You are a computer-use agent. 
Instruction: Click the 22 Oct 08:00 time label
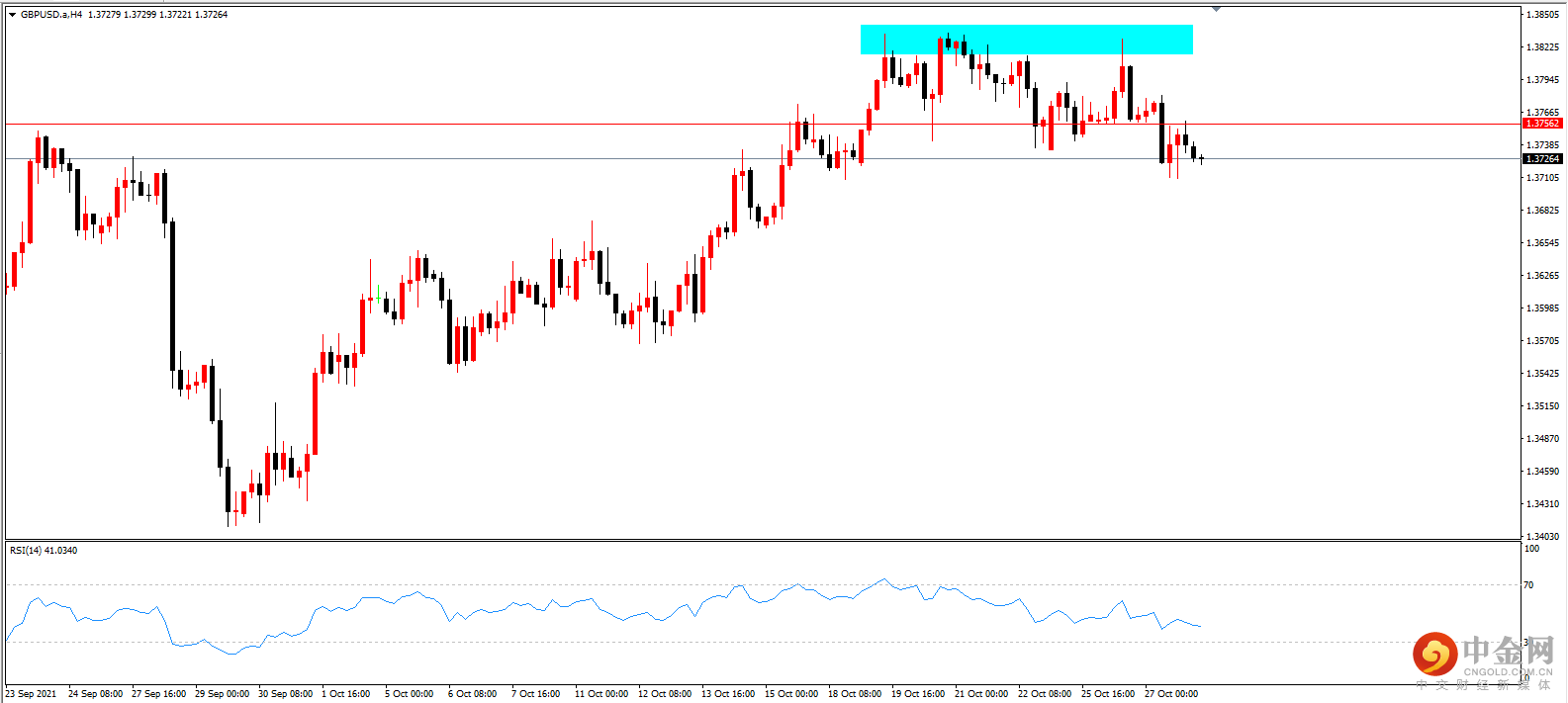(1045, 694)
